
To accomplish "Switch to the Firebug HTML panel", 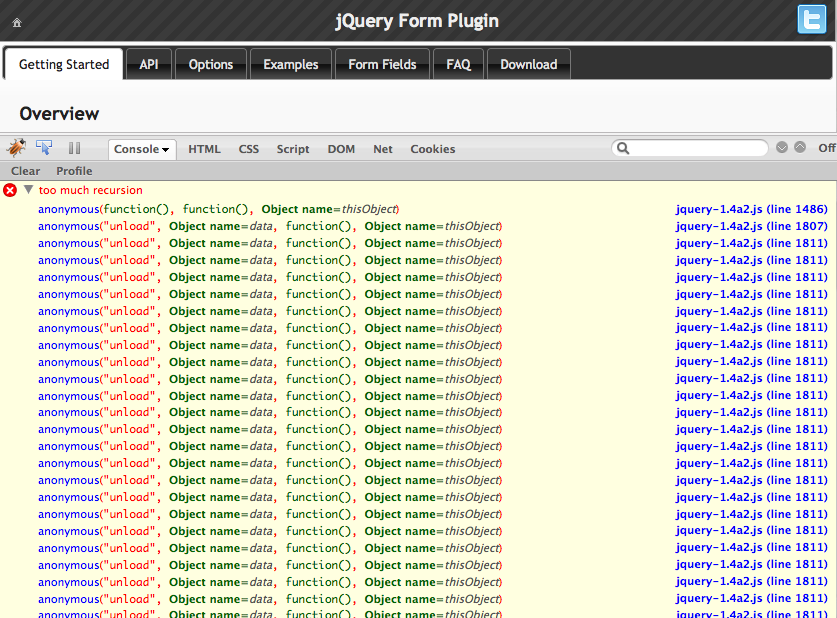I will pos(204,149).
